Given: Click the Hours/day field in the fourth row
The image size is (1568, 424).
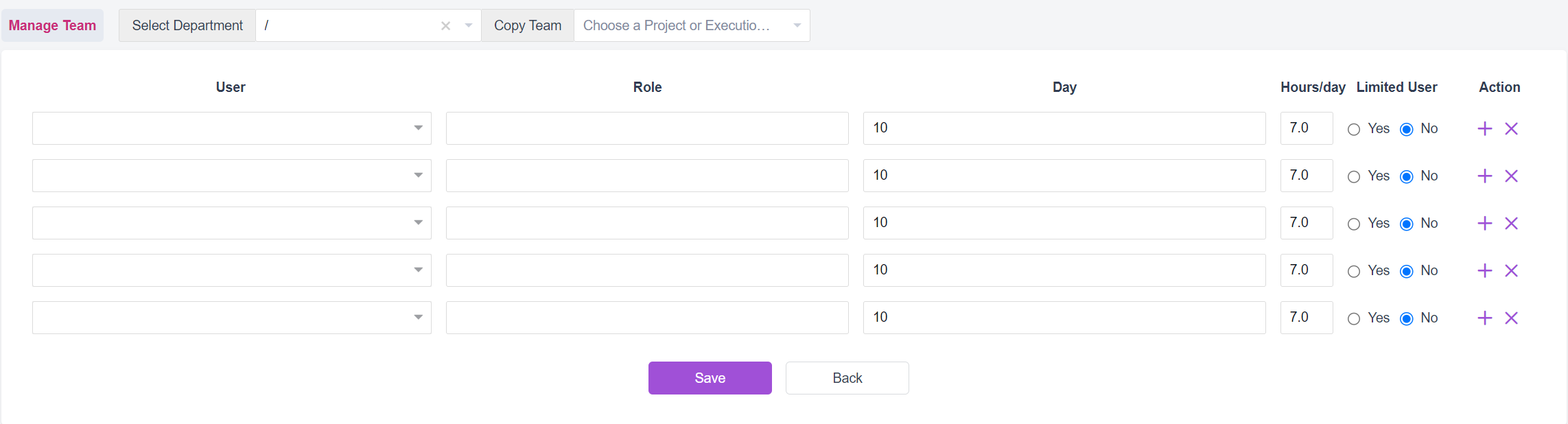Looking at the screenshot, I should click(x=1306, y=270).
